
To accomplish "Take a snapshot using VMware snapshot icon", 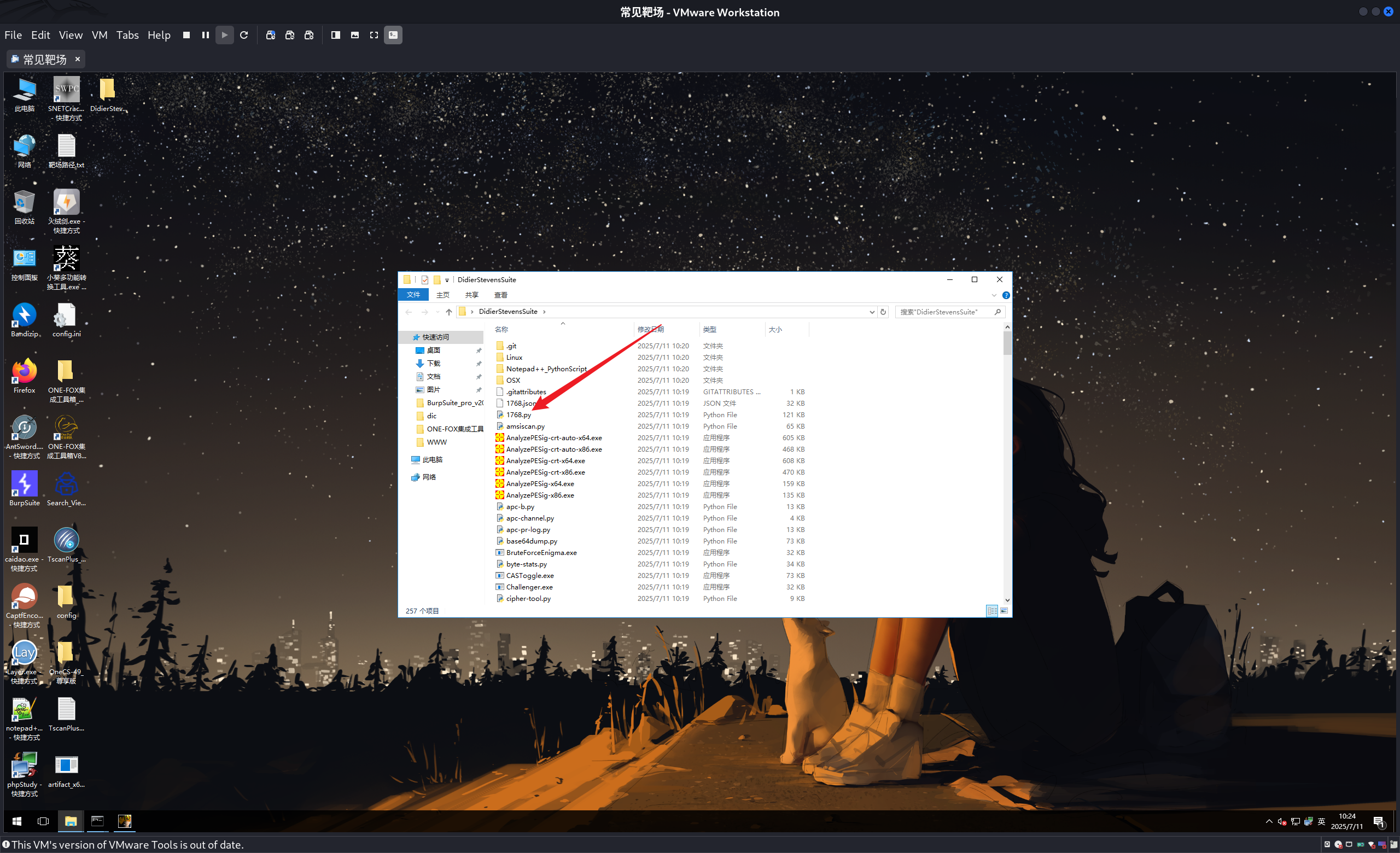I will click(x=271, y=35).
